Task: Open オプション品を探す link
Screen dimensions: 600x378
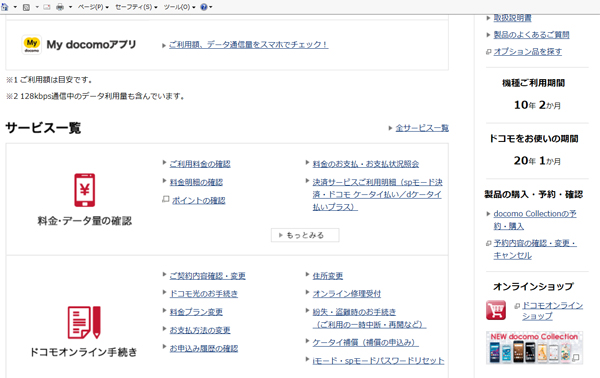Action: coord(527,52)
